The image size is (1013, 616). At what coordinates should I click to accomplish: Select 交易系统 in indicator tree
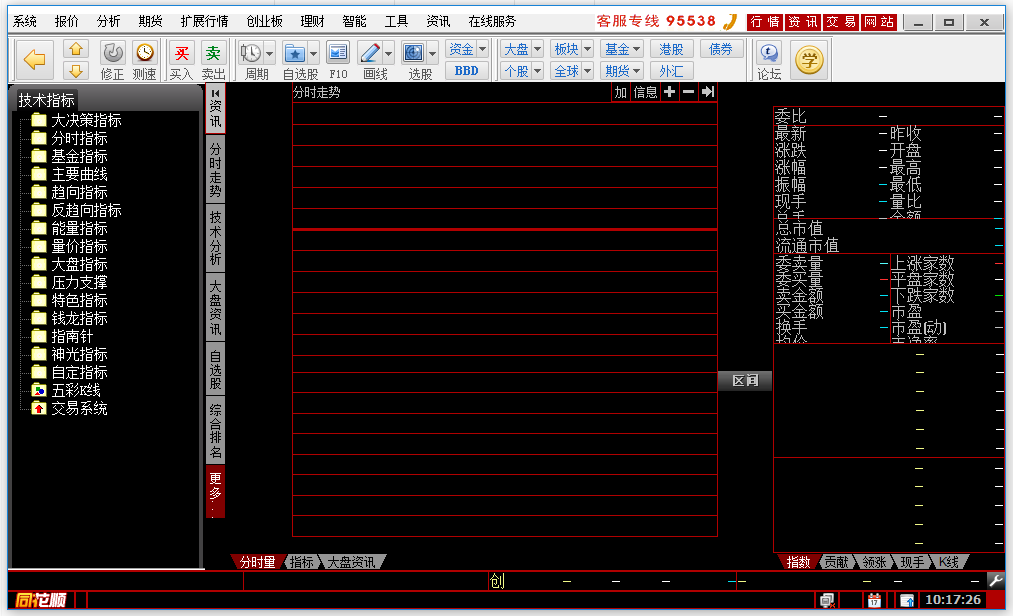coord(79,408)
